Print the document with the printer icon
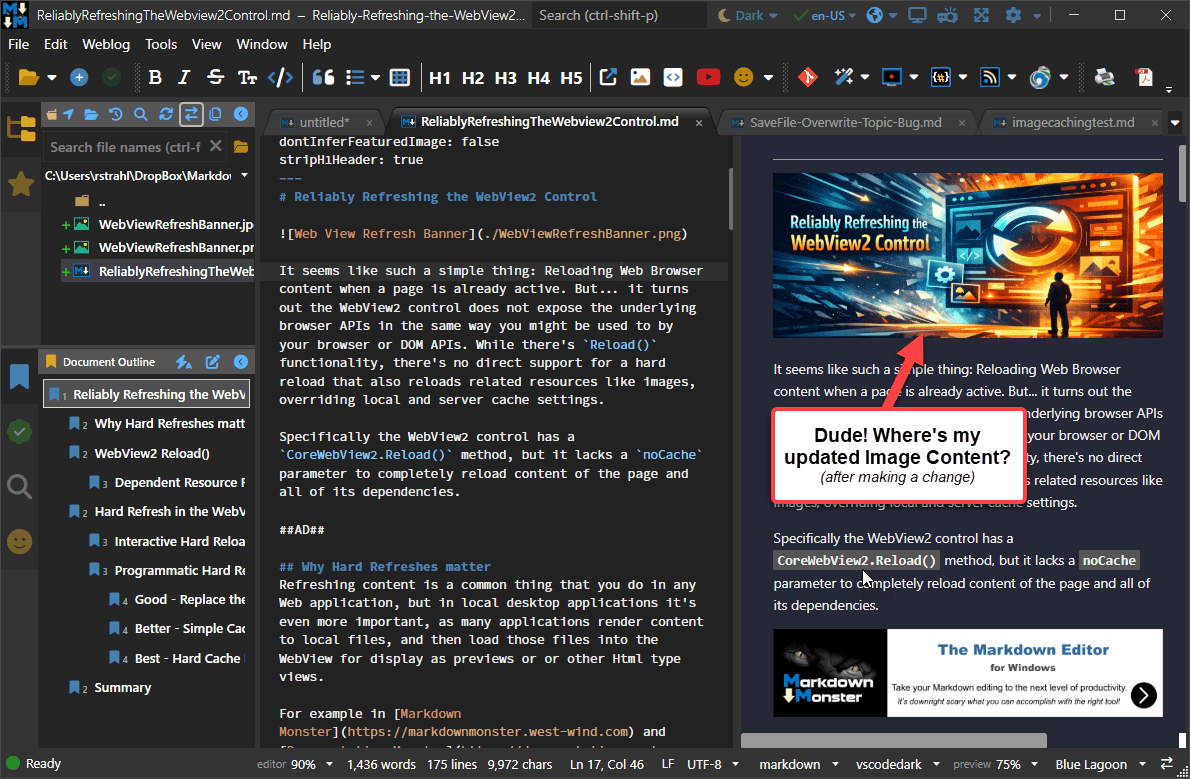This screenshot has height=779, width=1190. tap(1104, 77)
